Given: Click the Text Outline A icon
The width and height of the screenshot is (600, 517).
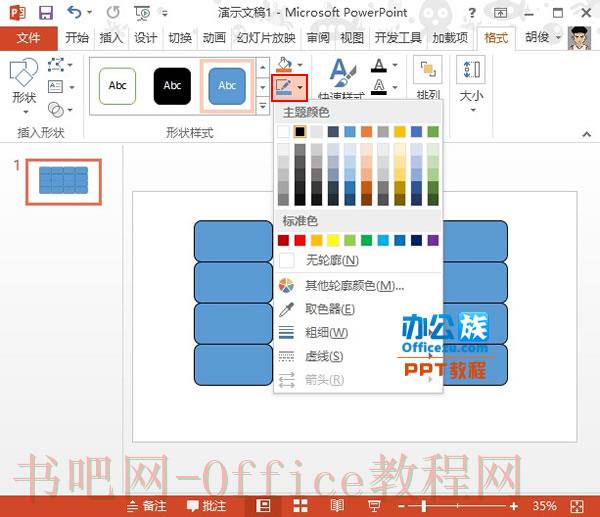Looking at the screenshot, I should point(379,86).
